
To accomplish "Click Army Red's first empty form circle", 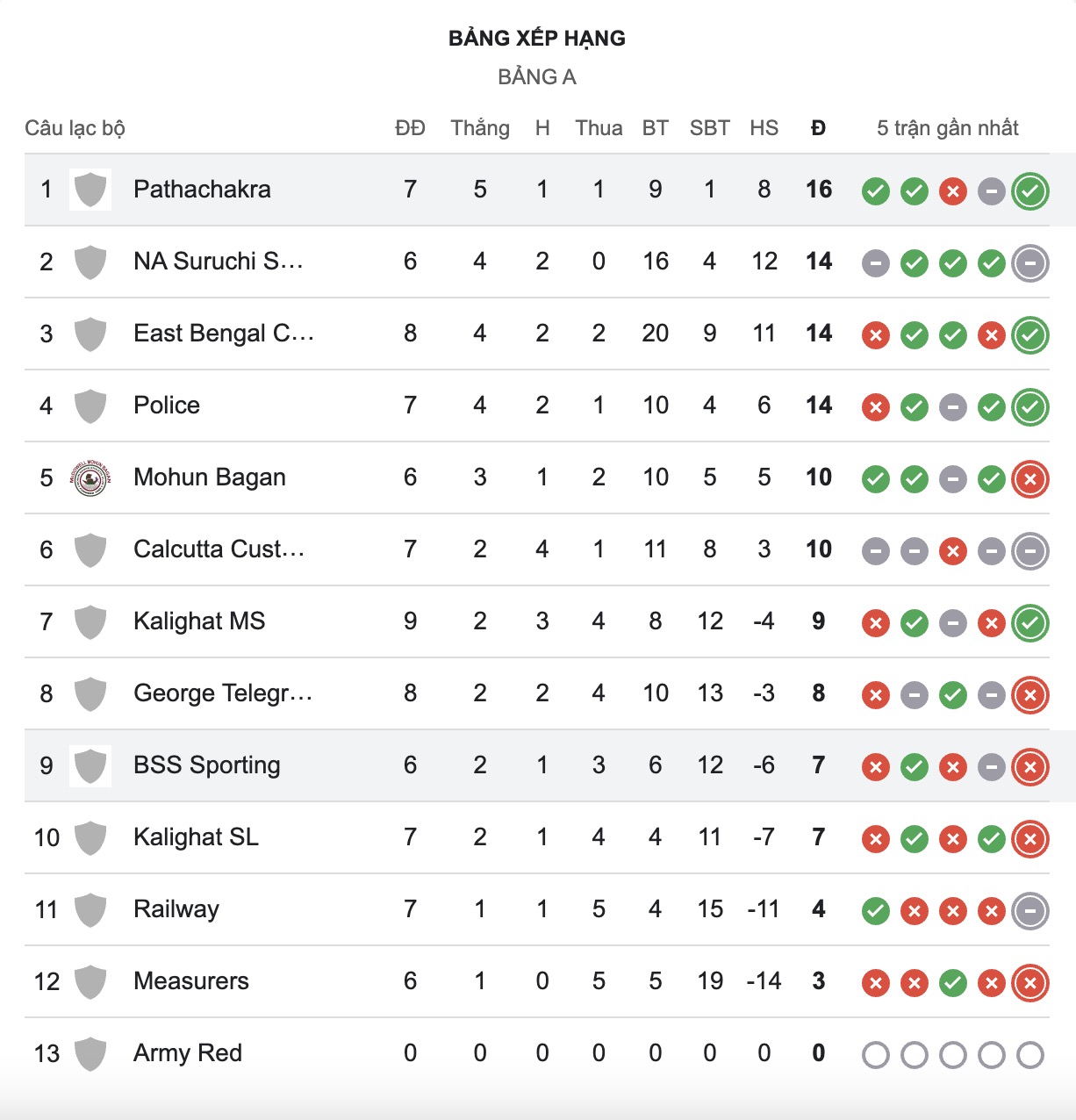I will pos(876,1054).
